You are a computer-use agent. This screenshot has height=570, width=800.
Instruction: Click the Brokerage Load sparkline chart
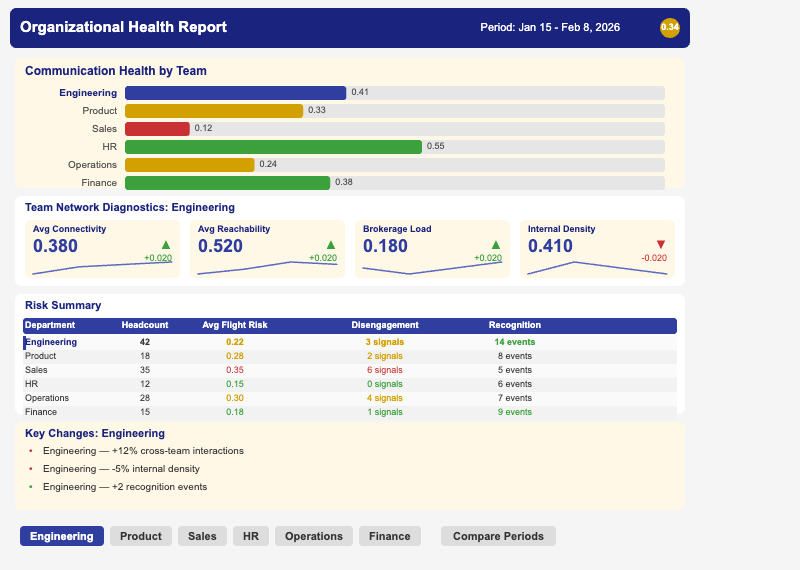point(432,267)
